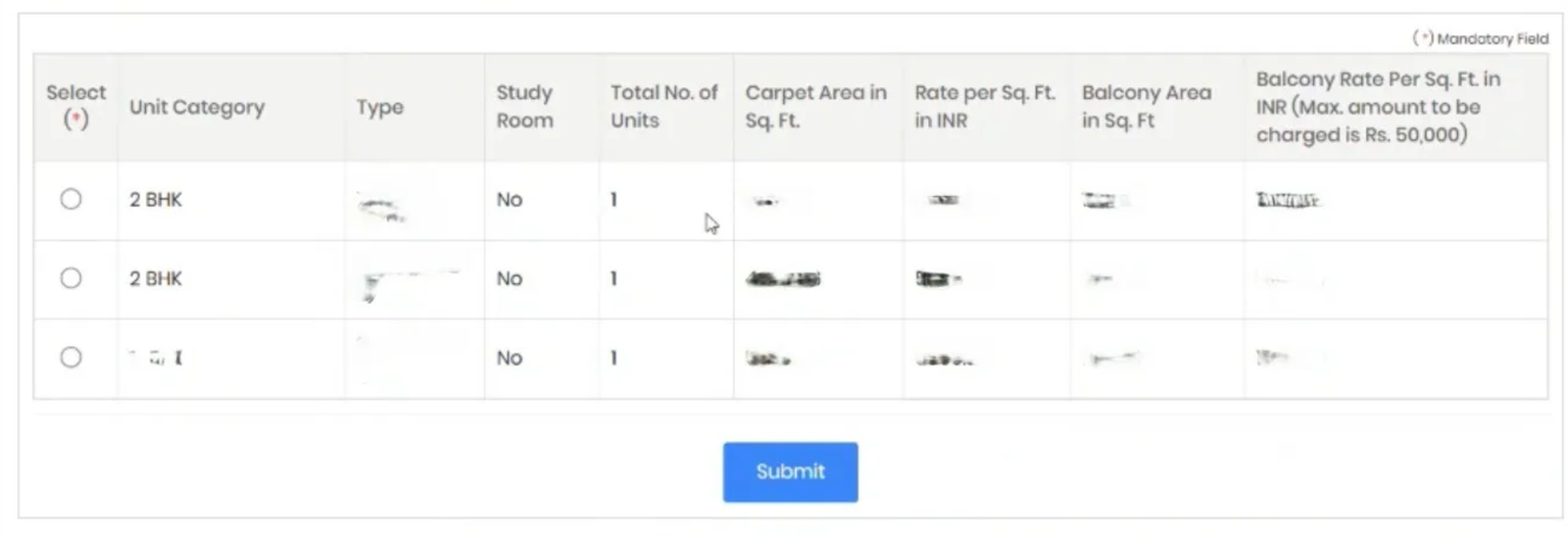Click the Balcony Area in Sq. Ft header
Image resolution: width=1568 pixels, height=536 pixels.
pyautogui.click(x=1147, y=106)
